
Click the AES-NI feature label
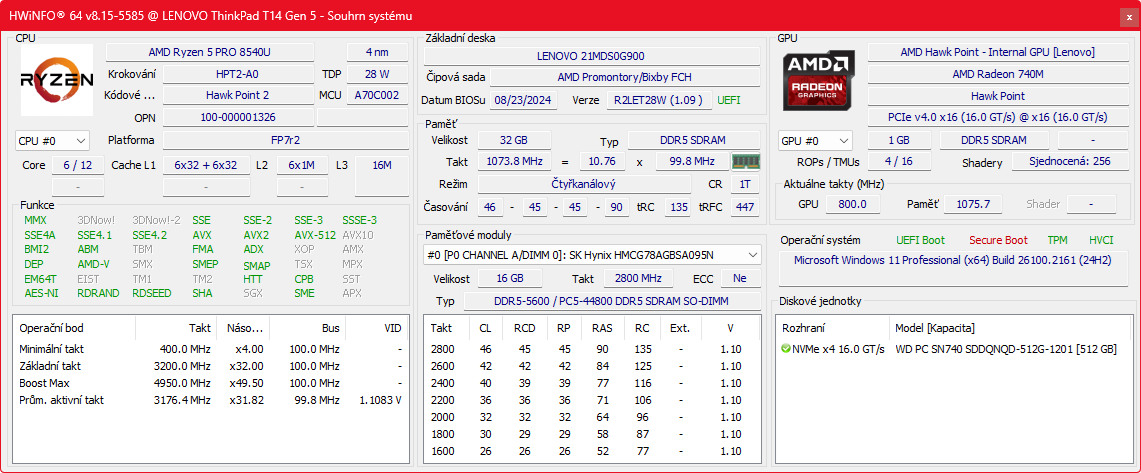[x=41, y=293]
